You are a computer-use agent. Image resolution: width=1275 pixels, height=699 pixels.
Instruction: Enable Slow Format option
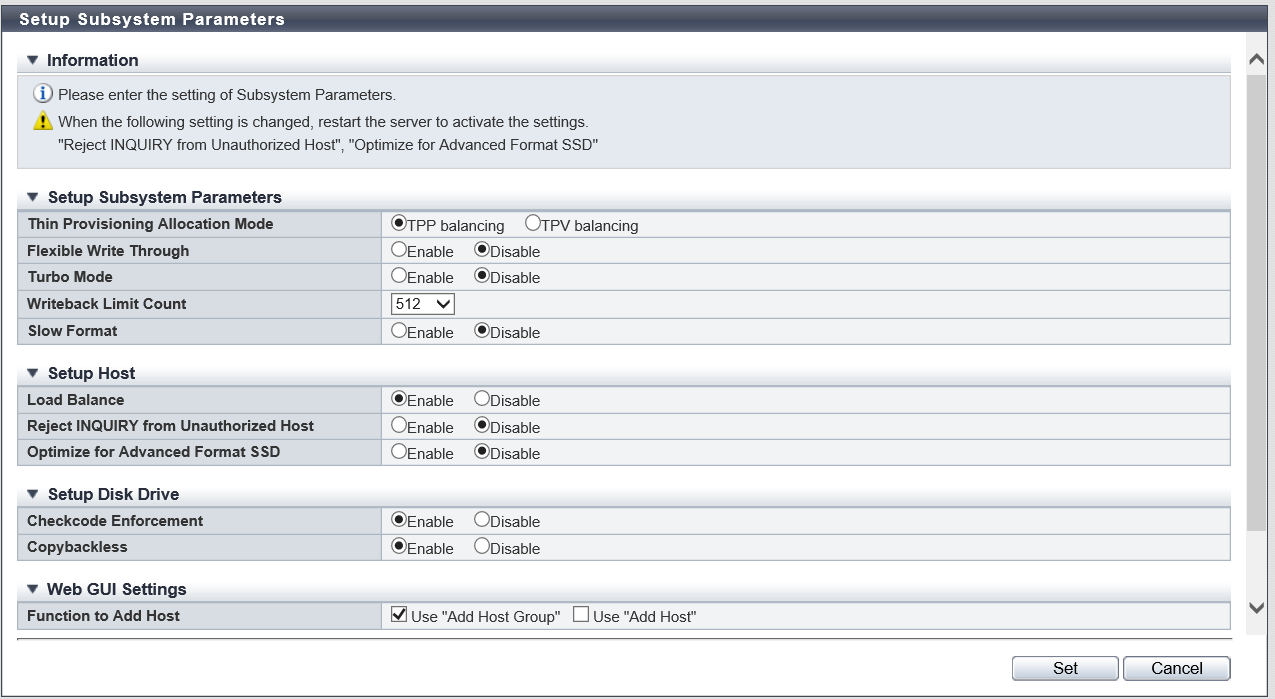[399, 331]
